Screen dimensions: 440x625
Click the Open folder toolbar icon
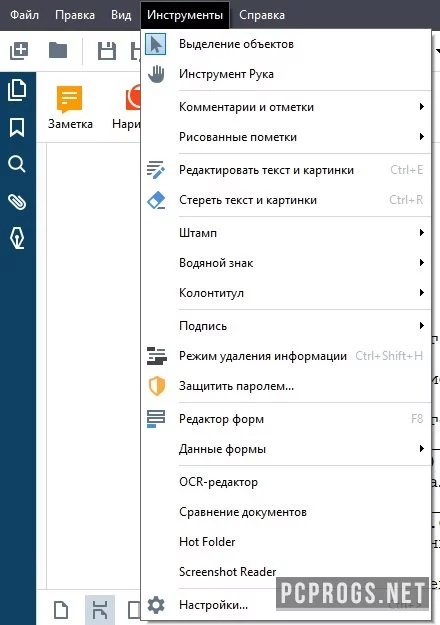58,51
